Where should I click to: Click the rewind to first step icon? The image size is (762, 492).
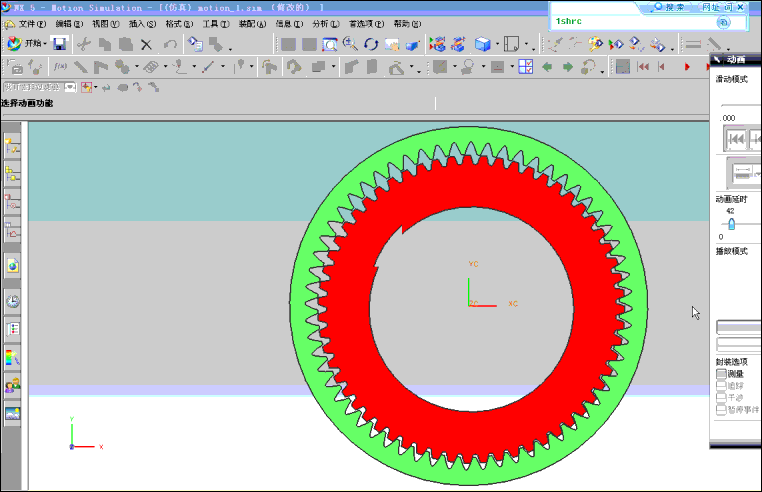(643, 67)
